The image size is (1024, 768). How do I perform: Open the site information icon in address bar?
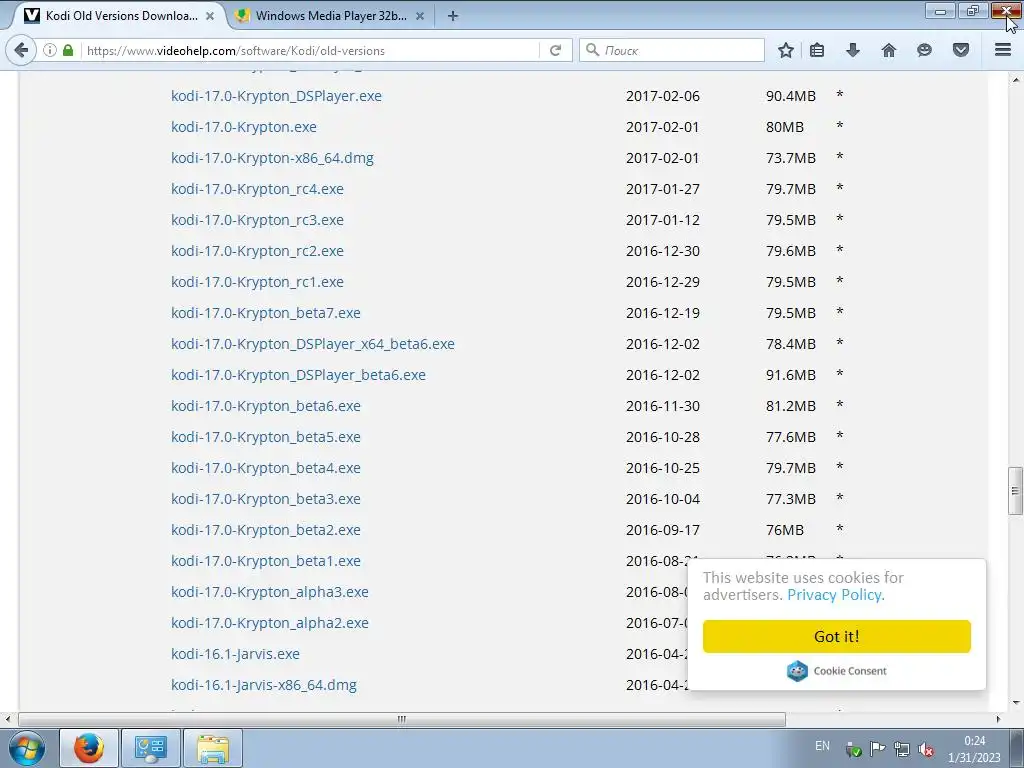[x=50, y=50]
